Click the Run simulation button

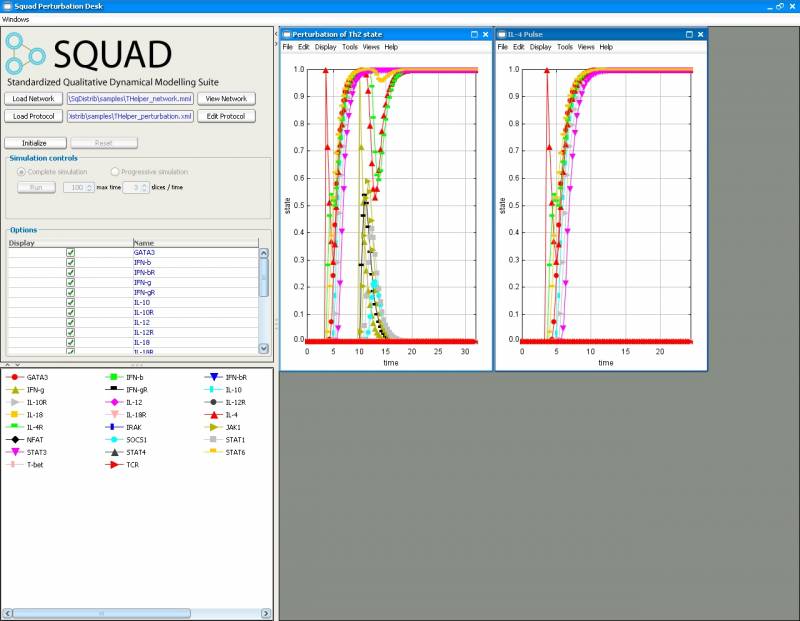[36, 188]
